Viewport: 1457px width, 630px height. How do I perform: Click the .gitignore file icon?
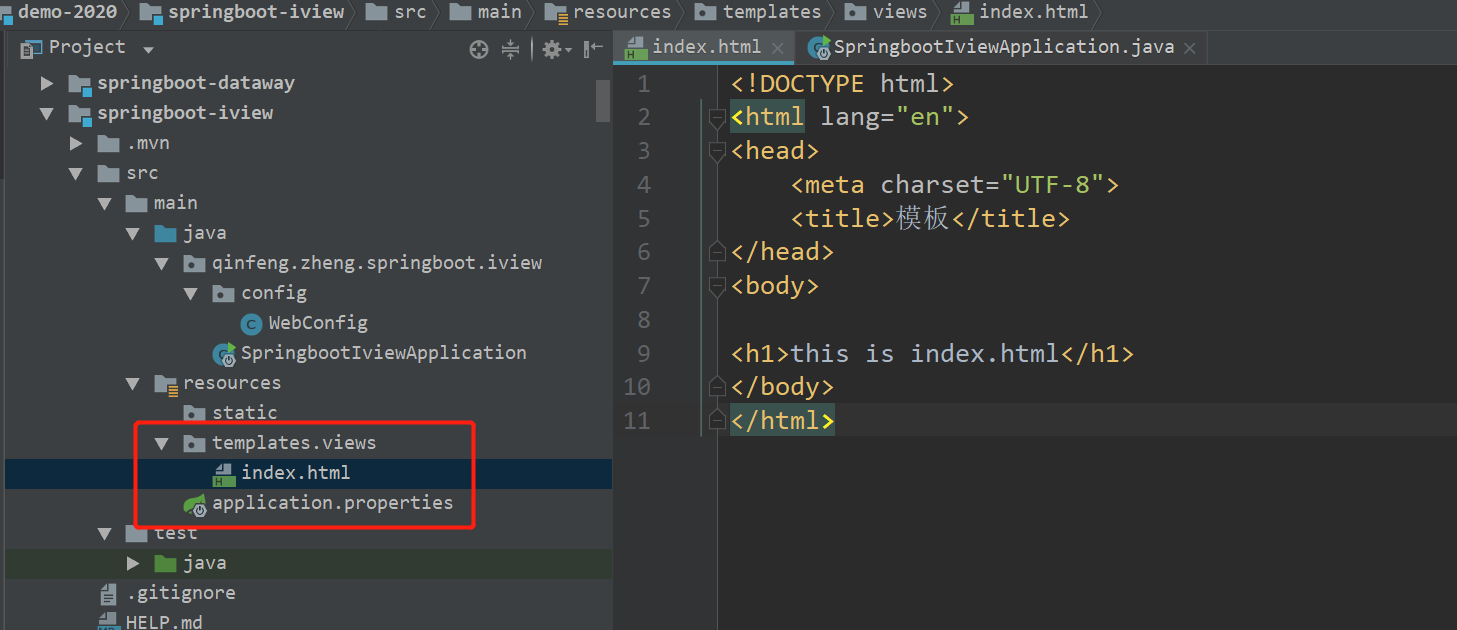click(x=108, y=594)
